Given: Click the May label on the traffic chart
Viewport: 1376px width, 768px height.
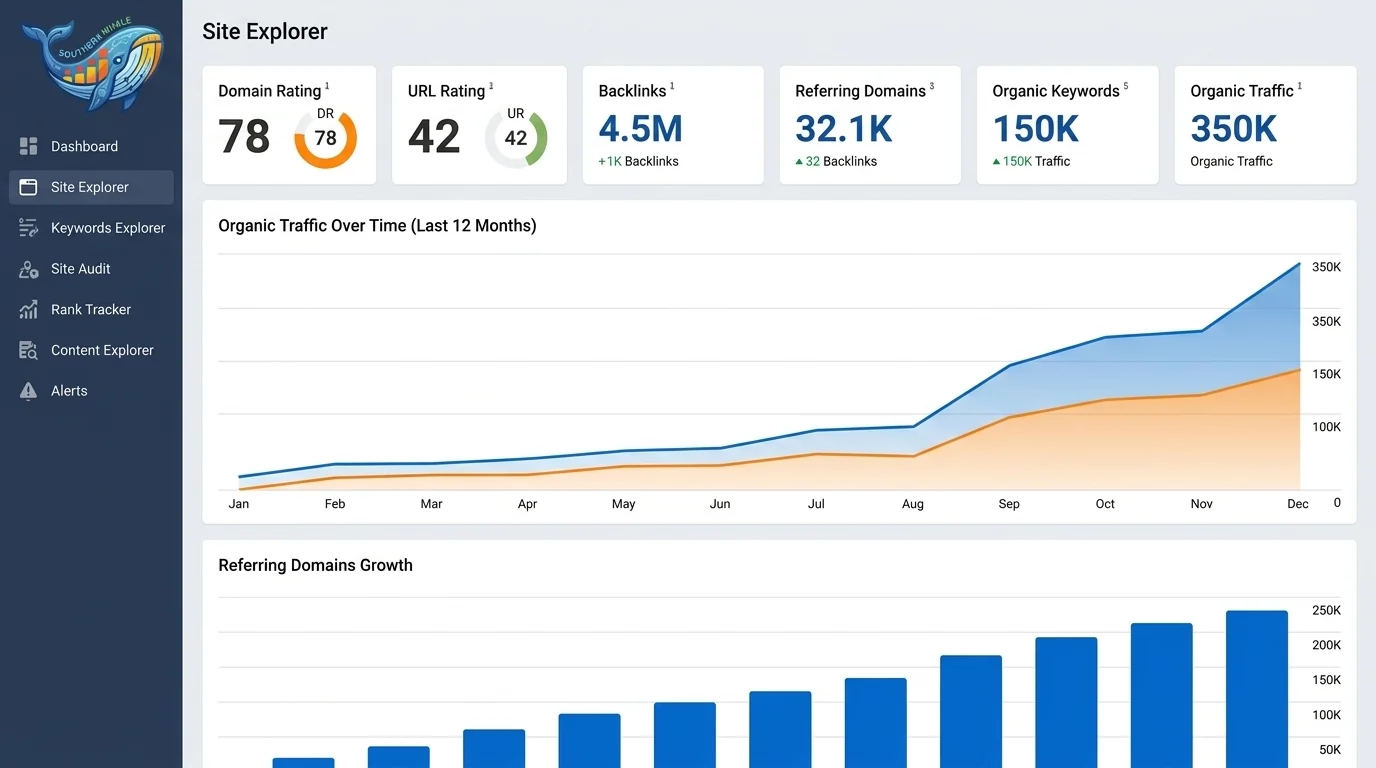Looking at the screenshot, I should click(x=623, y=504).
